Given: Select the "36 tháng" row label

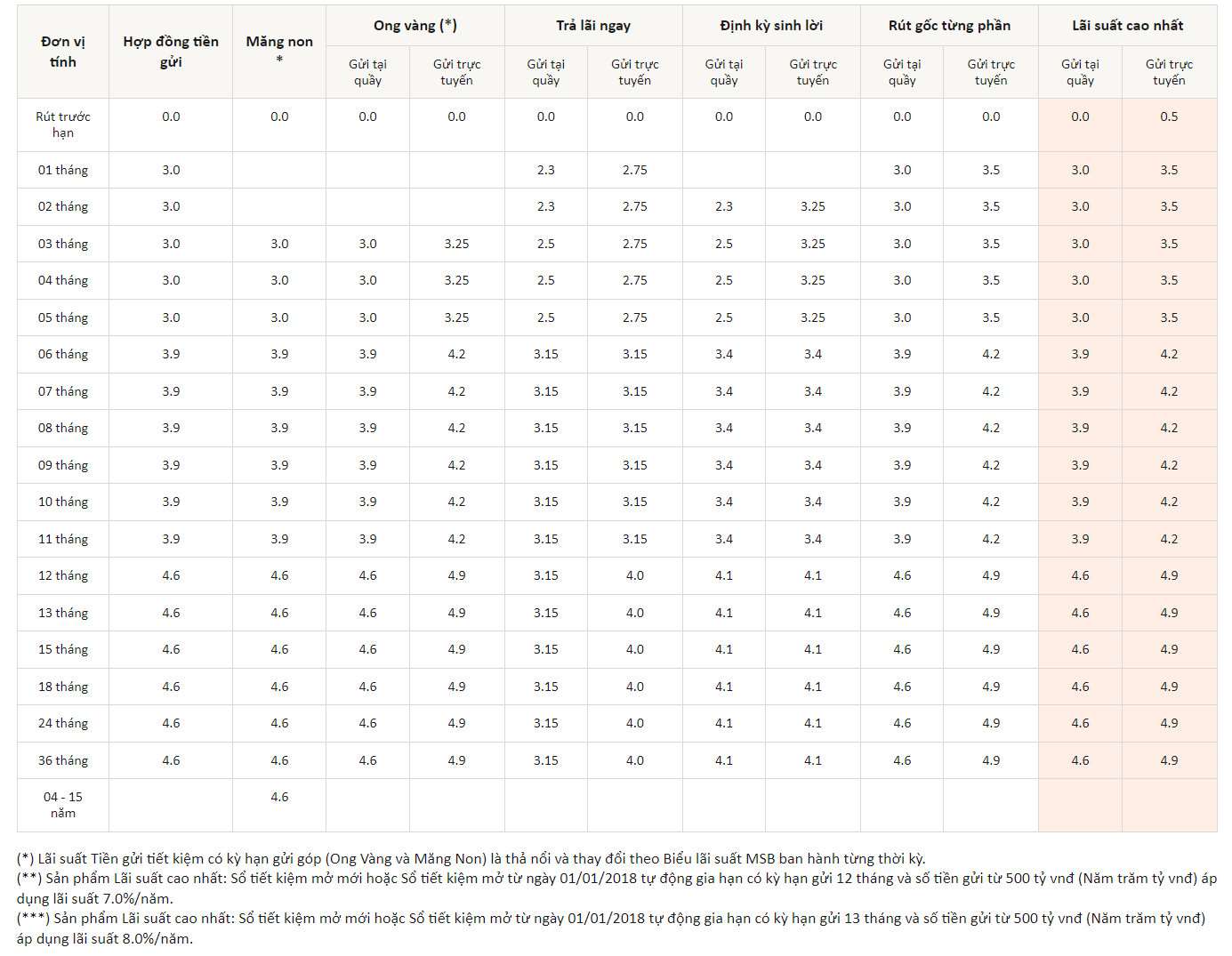Looking at the screenshot, I should tap(63, 760).
